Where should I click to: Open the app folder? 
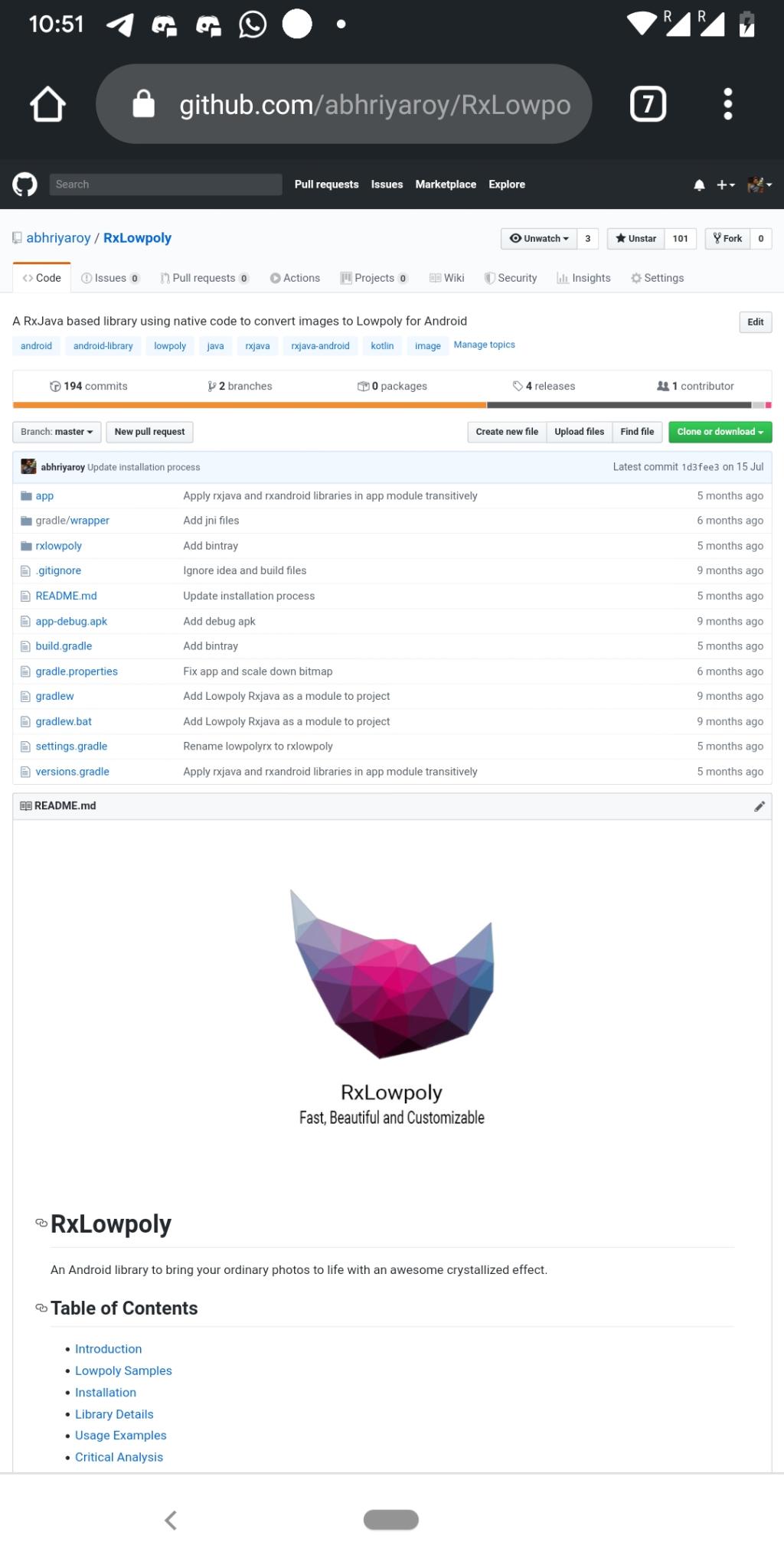[44, 496]
